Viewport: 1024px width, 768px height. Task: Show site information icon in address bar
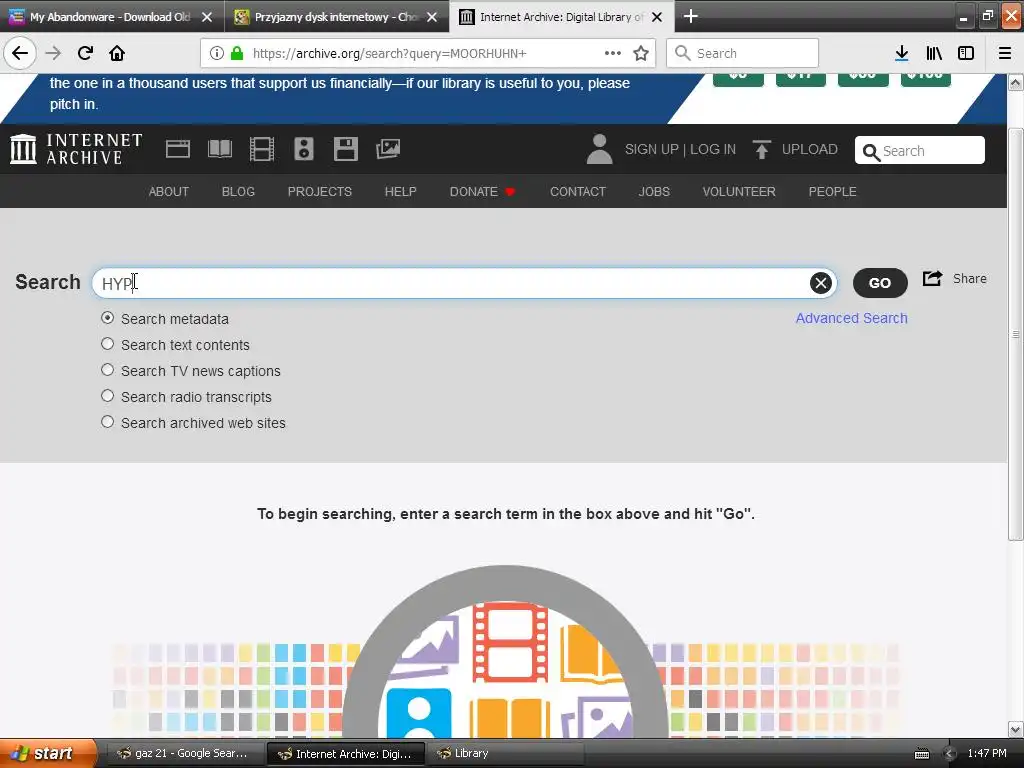tap(216, 53)
